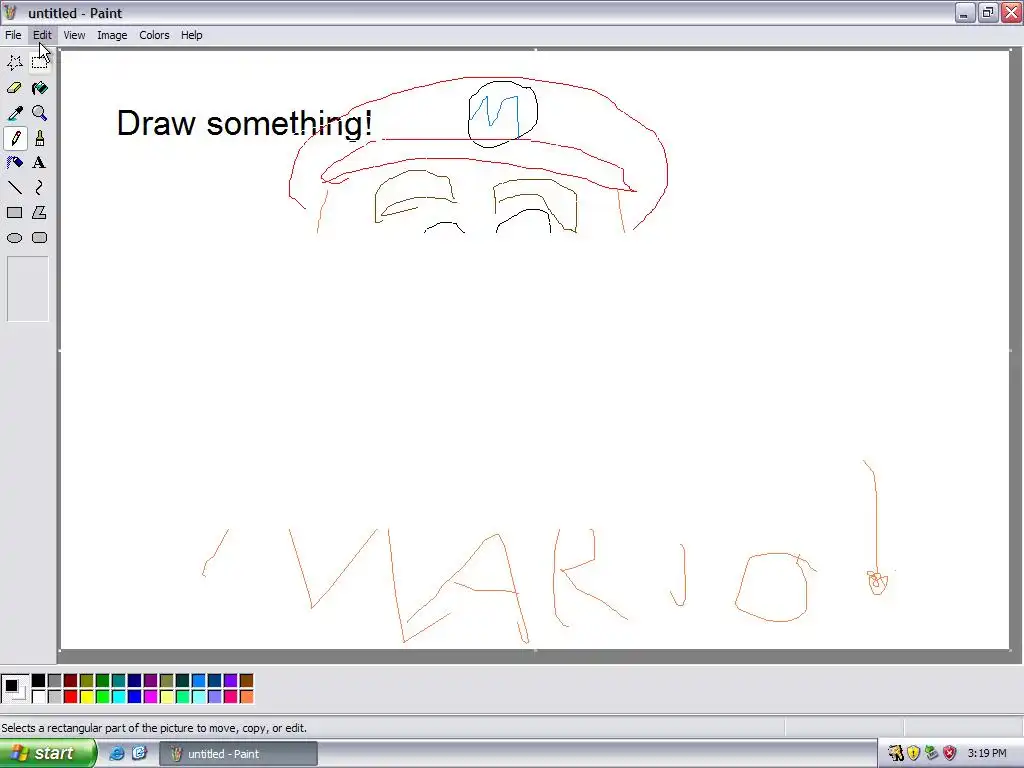Select the Pencil tool
The image size is (1024, 768).
click(14, 138)
